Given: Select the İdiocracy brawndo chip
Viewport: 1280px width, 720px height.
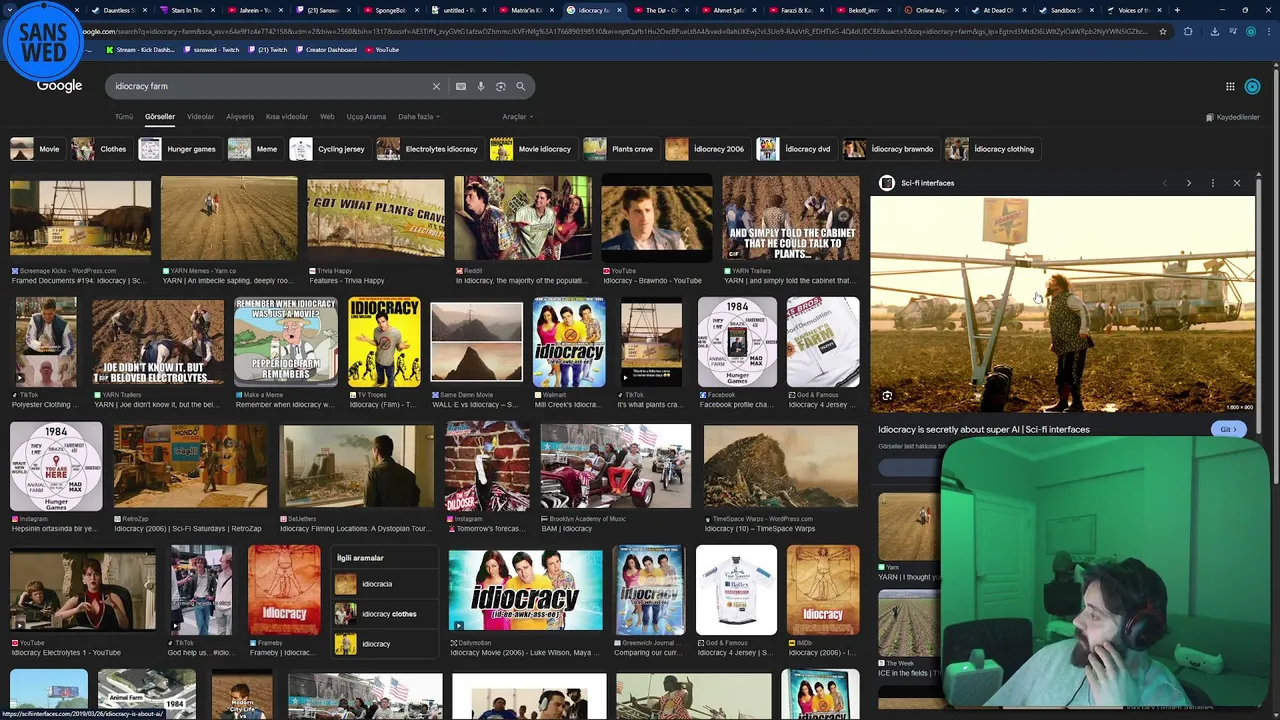Looking at the screenshot, I should click(x=889, y=149).
